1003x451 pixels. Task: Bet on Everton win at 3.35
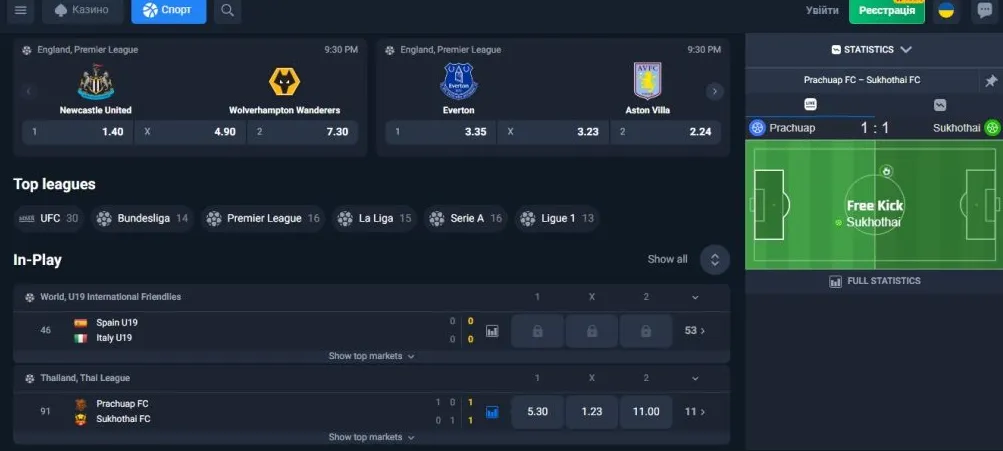441,132
